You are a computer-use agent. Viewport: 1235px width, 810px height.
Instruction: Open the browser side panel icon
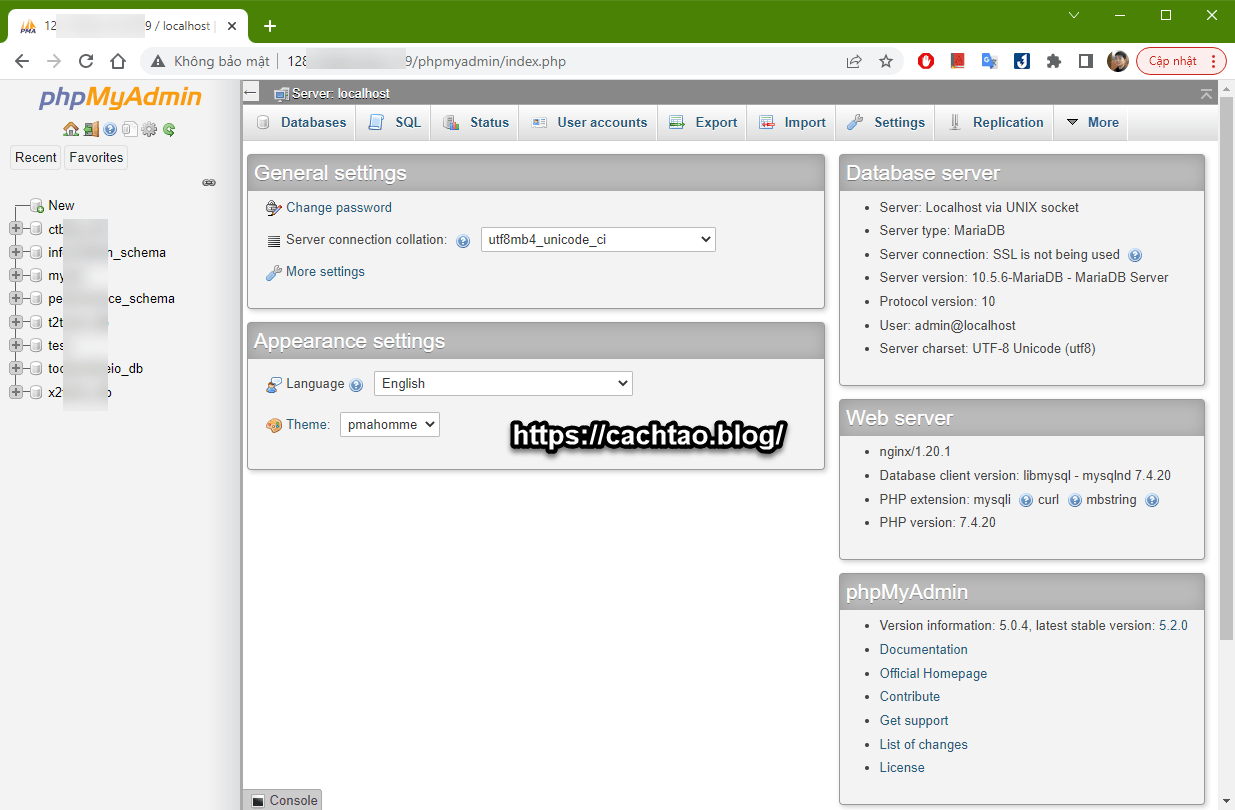click(1086, 61)
